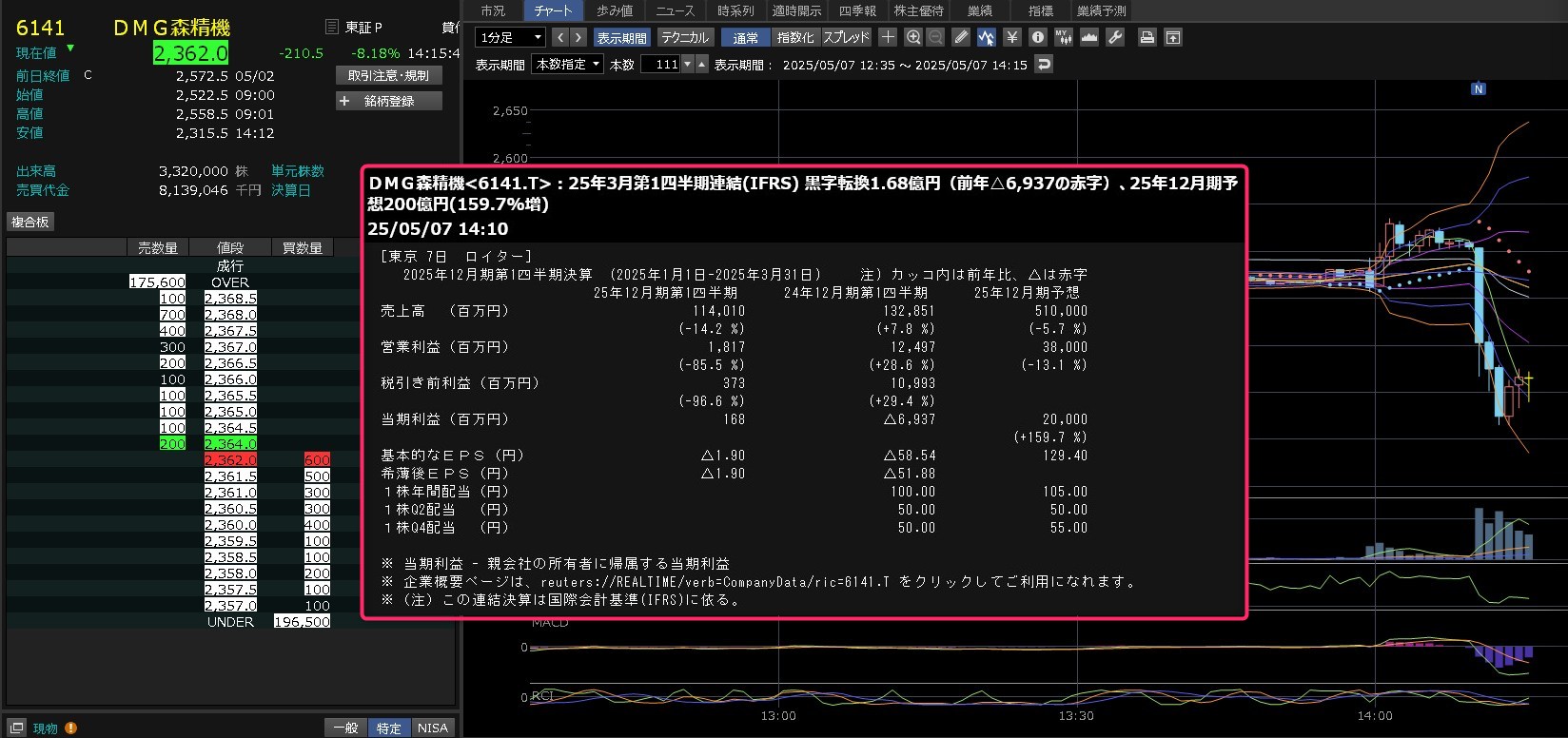This screenshot has width=1568, height=738.
Task: Switch to the 業績予測 tab
Action: click(x=1102, y=10)
